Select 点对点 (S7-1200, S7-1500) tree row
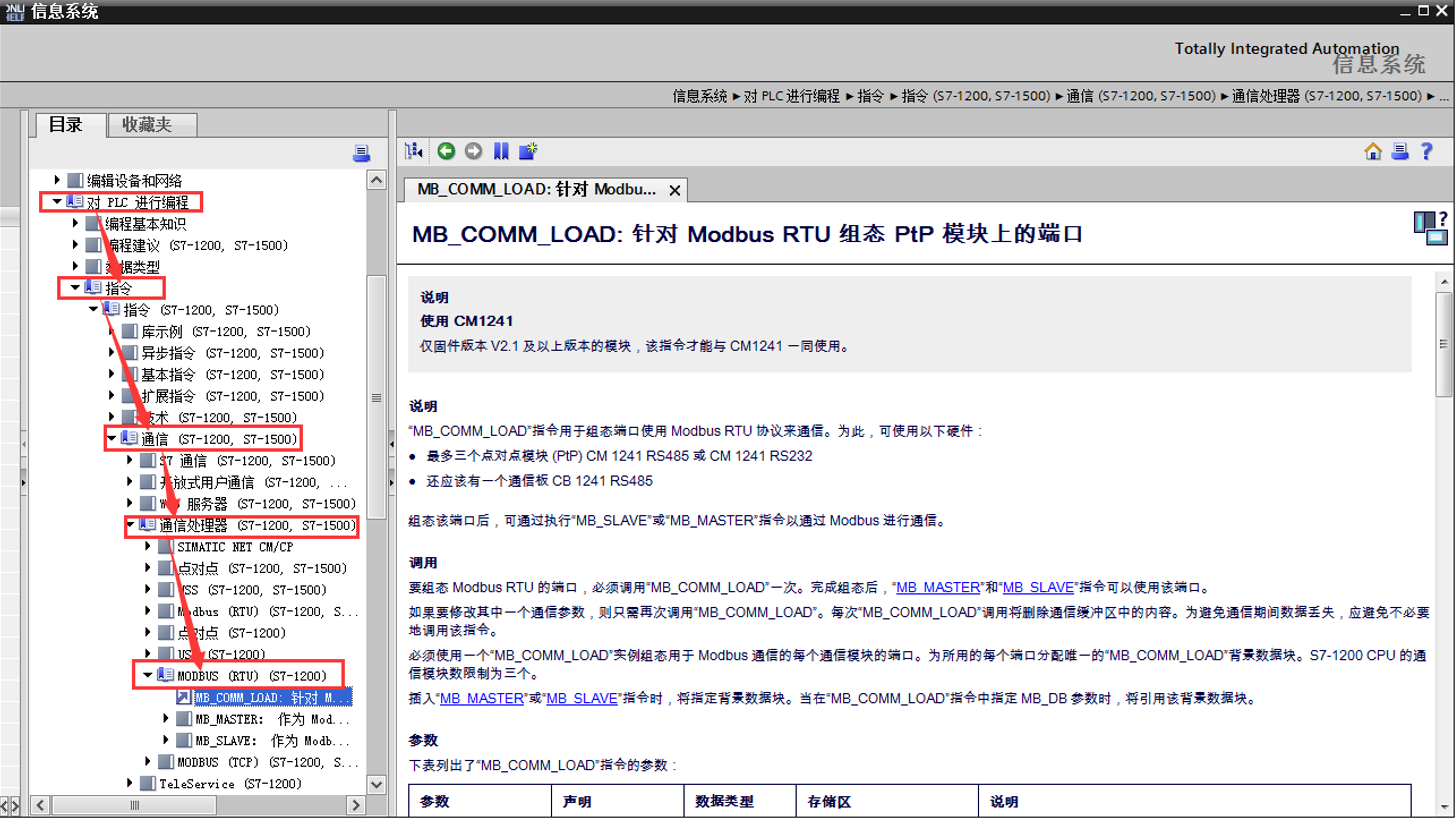Viewport: 1455px width, 820px height. point(262,568)
